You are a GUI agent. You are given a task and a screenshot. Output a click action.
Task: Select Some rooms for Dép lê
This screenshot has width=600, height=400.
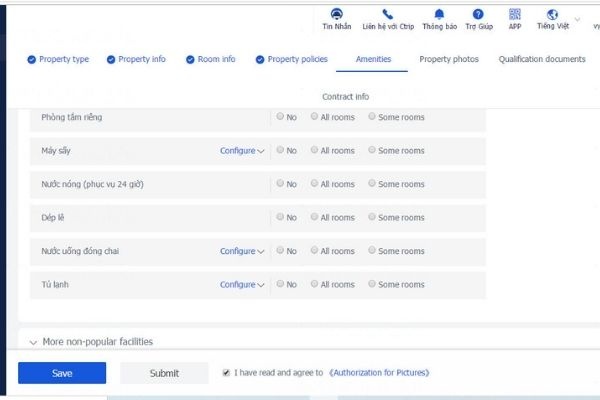372,217
